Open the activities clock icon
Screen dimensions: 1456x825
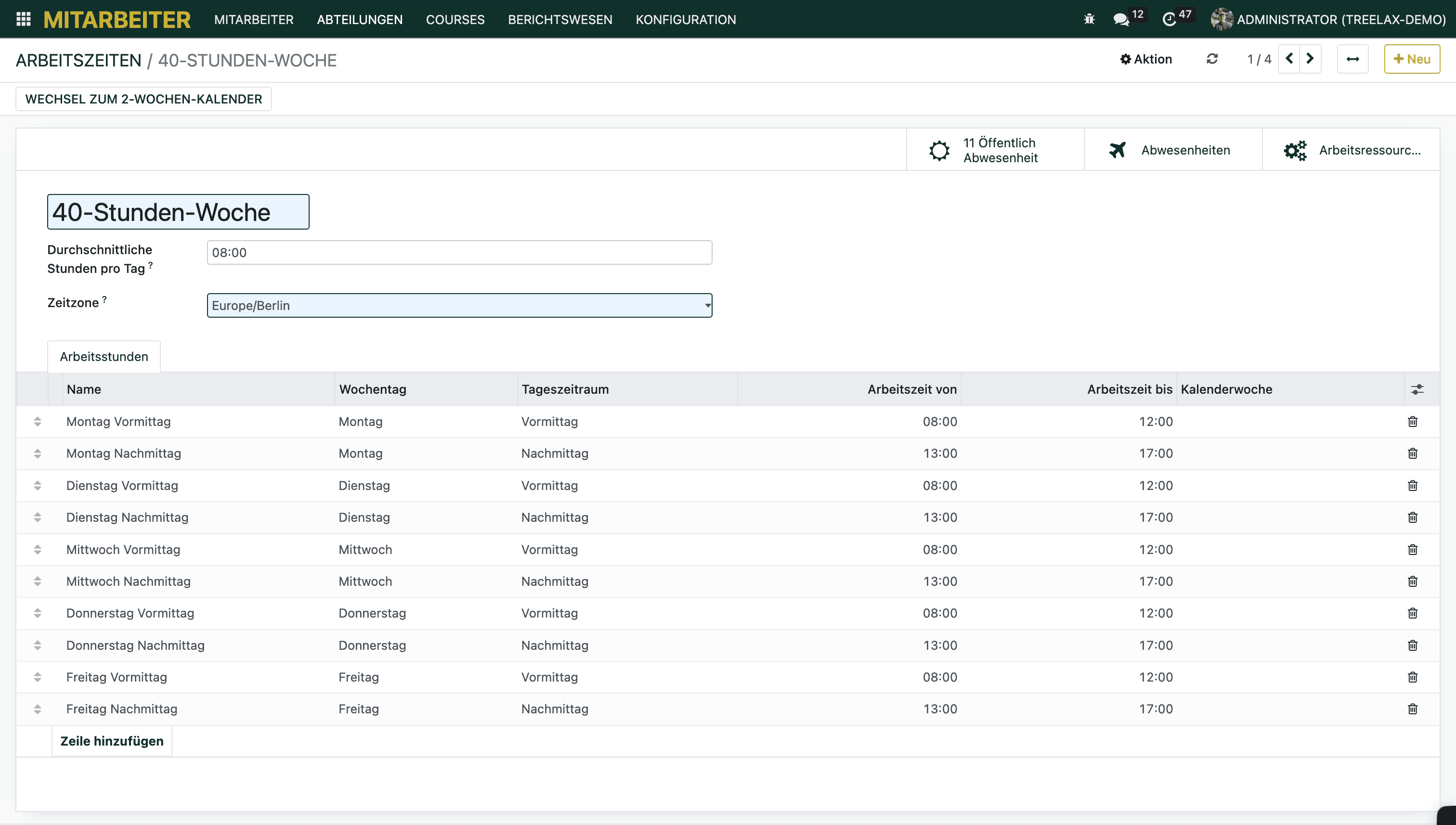click(1169, 19)
